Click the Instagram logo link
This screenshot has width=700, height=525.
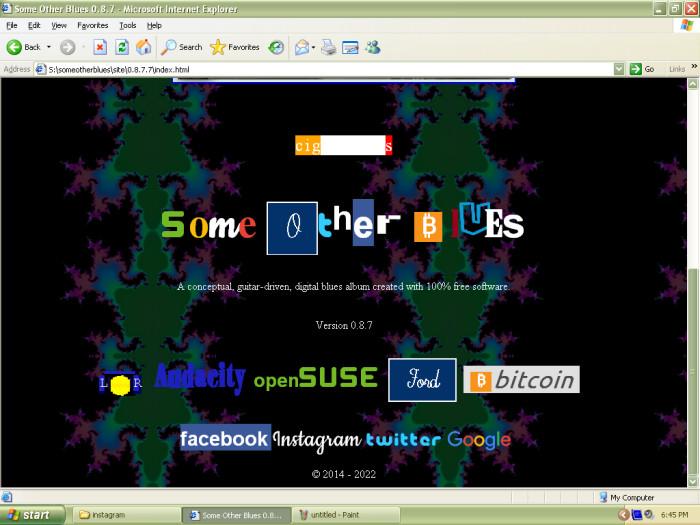click(x=317, y=440)
